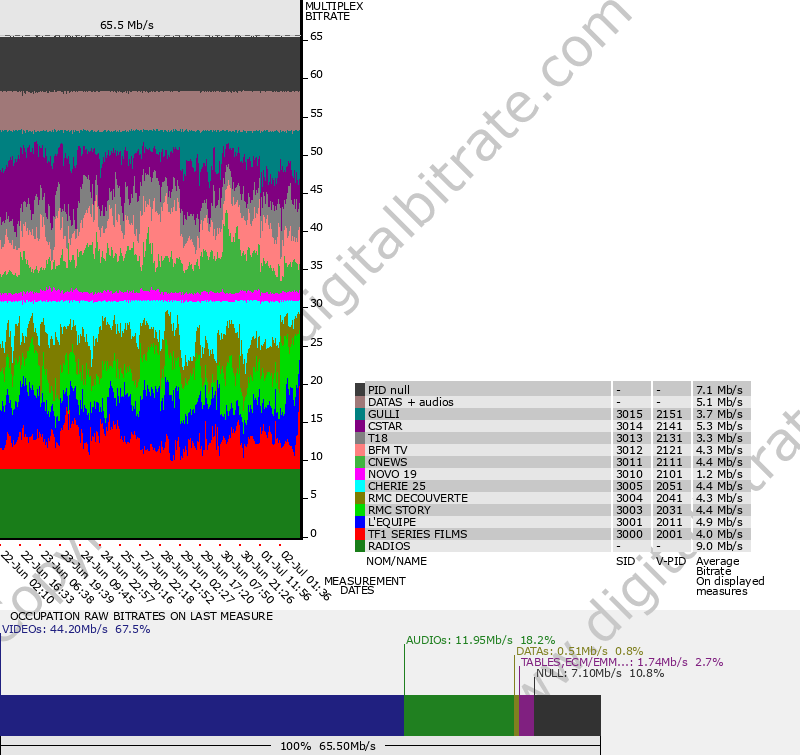Select the 'RMC STORY' channel name
The height and width of the screenshot is (755, 800).
click(x=399, y=510)
